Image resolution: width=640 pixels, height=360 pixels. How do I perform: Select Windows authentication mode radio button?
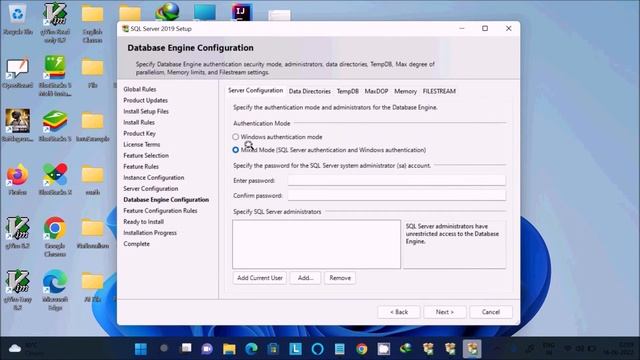tap(236, 137)
